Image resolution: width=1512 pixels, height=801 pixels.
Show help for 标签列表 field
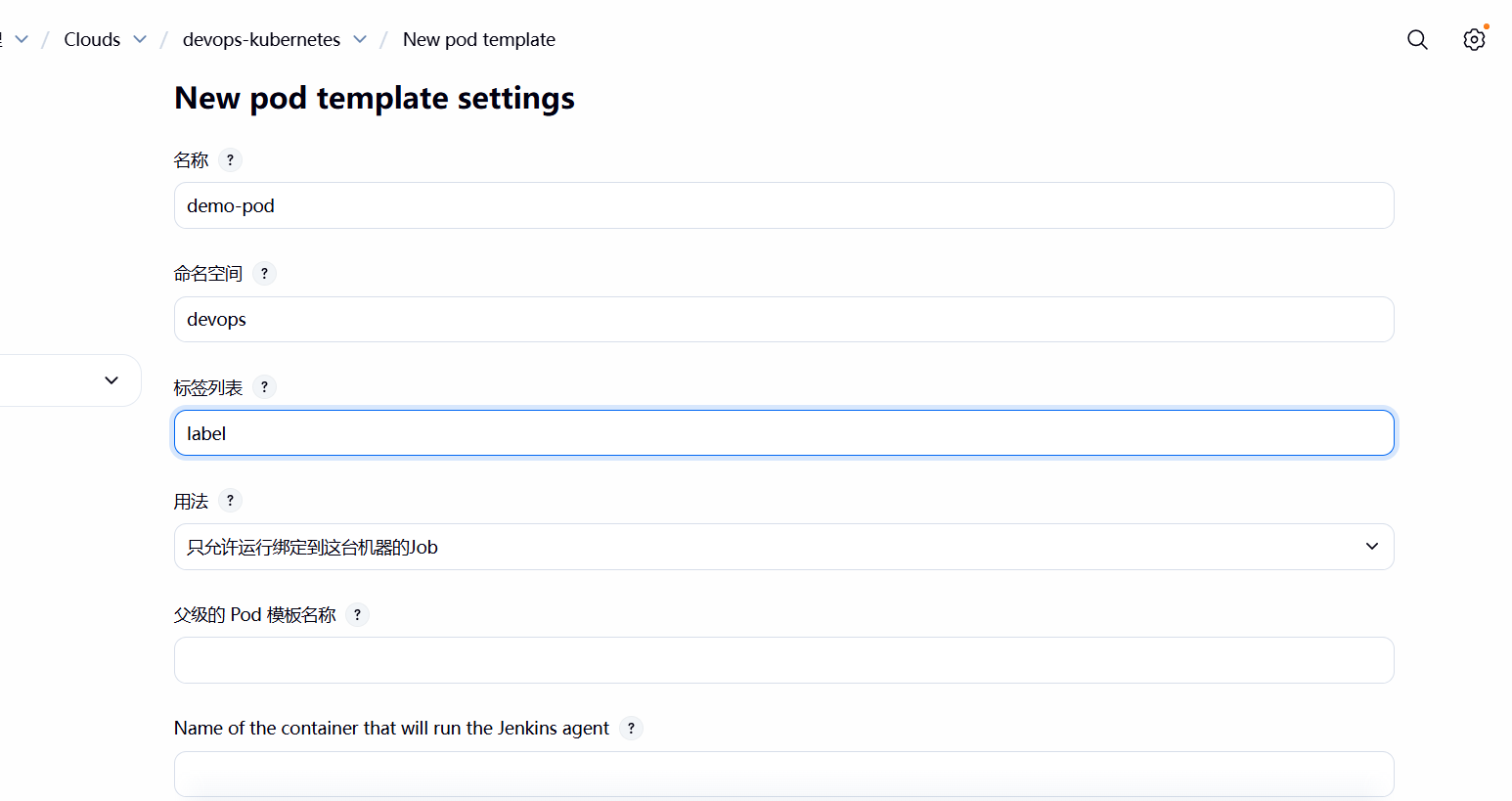coord(264,387)
